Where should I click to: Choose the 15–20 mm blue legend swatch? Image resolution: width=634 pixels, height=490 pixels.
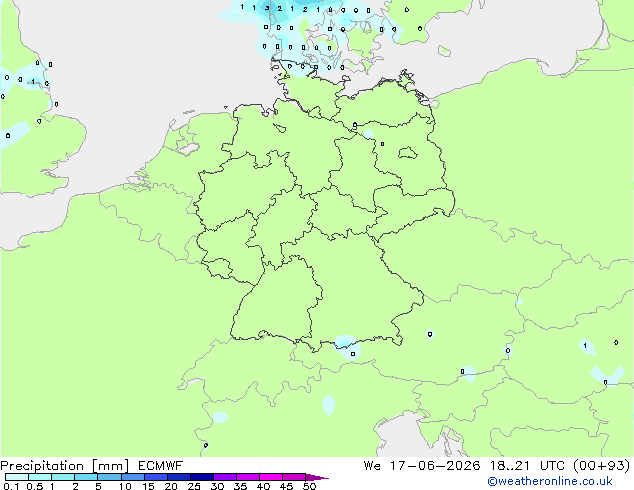(155, 477)
